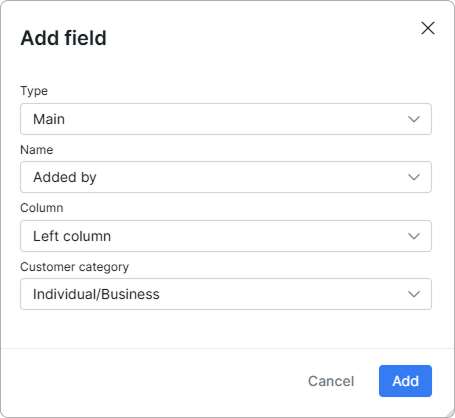Click the "Type" field label
Viewport: 455px width, 418px height.
tap(34, 91)
